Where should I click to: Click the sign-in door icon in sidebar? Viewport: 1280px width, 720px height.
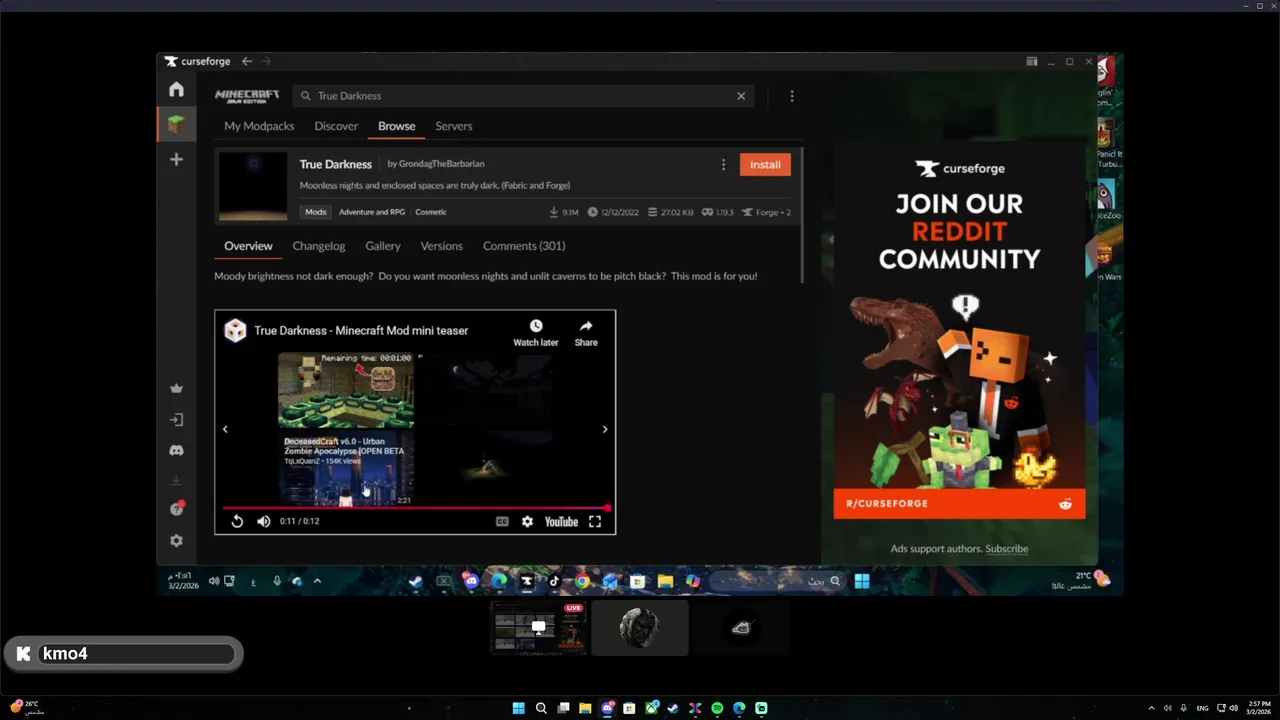point(176,420)
